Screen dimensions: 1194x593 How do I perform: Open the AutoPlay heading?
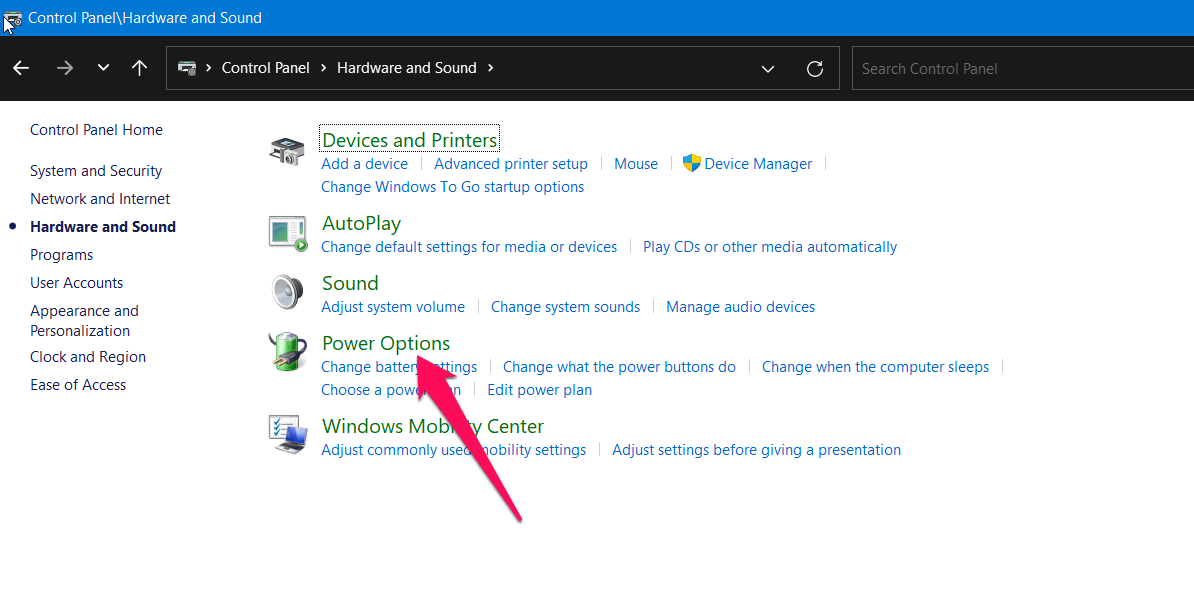click(361, 223)
